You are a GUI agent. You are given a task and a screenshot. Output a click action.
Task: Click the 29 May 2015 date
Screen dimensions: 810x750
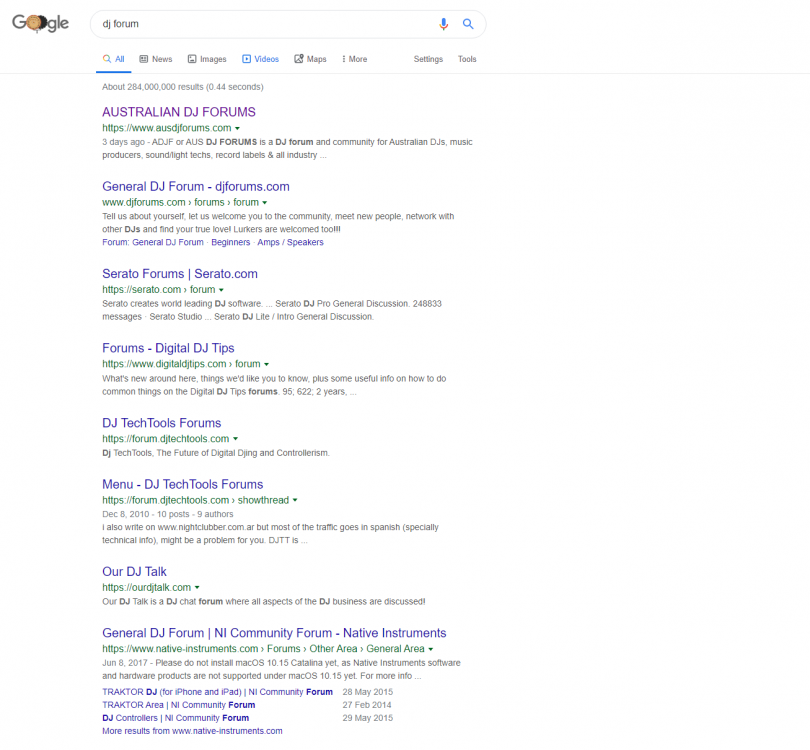click(x=368, y=718)
